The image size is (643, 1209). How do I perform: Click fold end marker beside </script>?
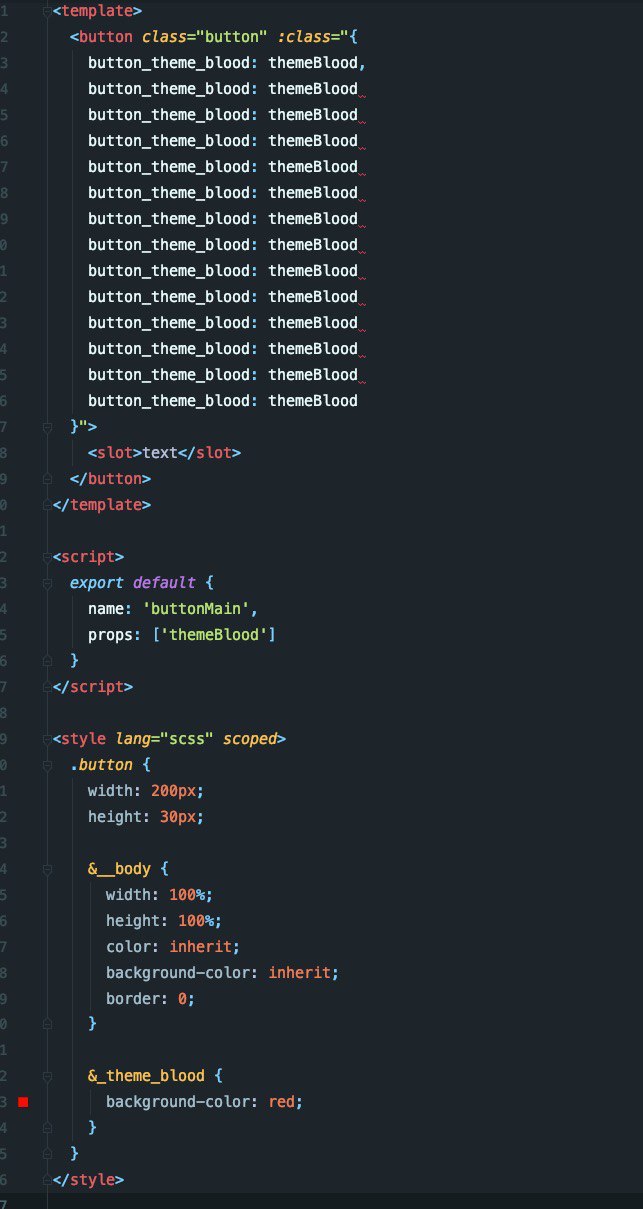coord(46,687)
